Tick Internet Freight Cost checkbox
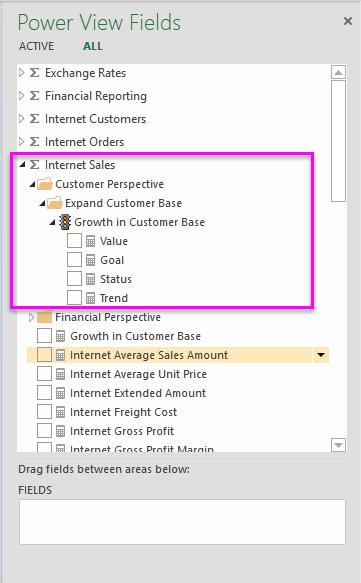 [x=44, y=412]
